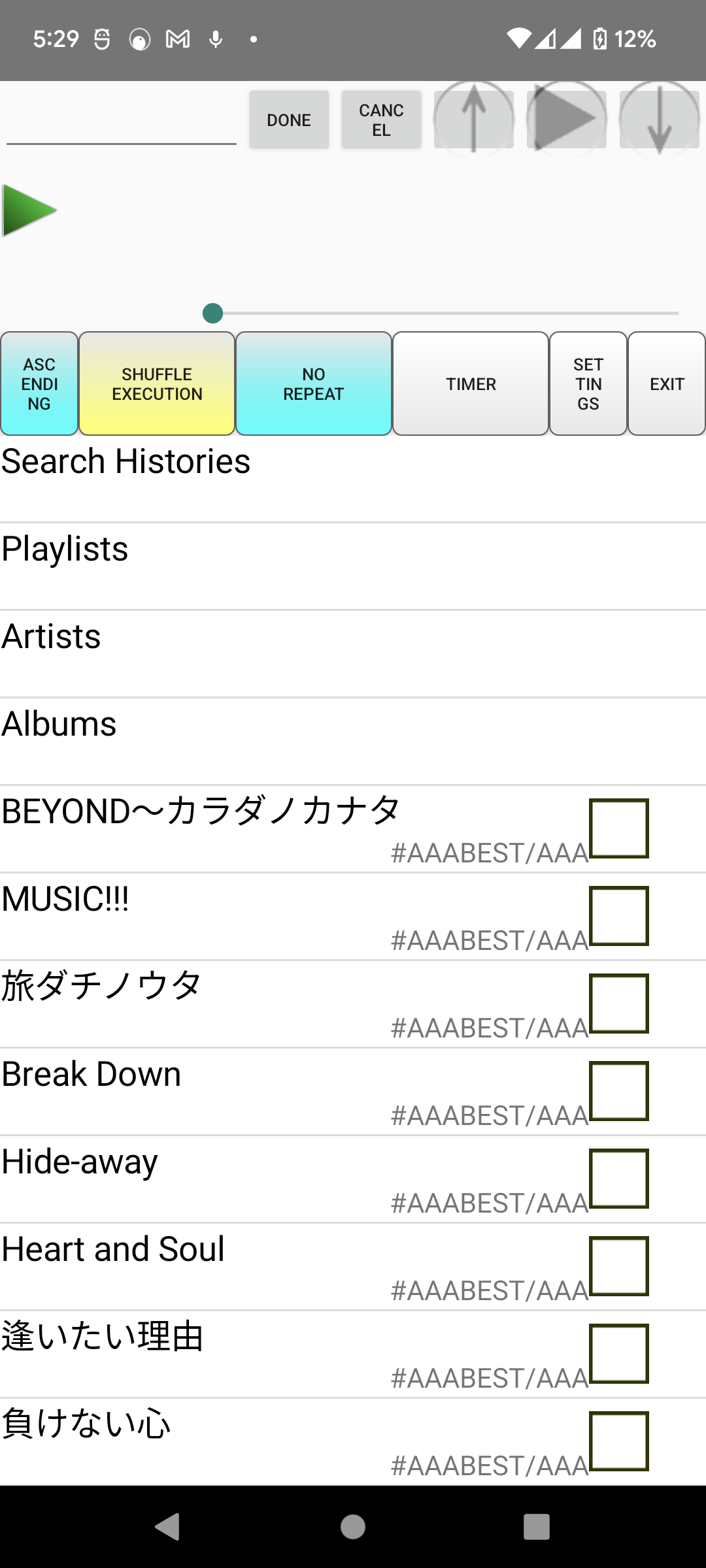Tap the gray play icon in toolbar
706x1568 pixels.
(567, 119)
